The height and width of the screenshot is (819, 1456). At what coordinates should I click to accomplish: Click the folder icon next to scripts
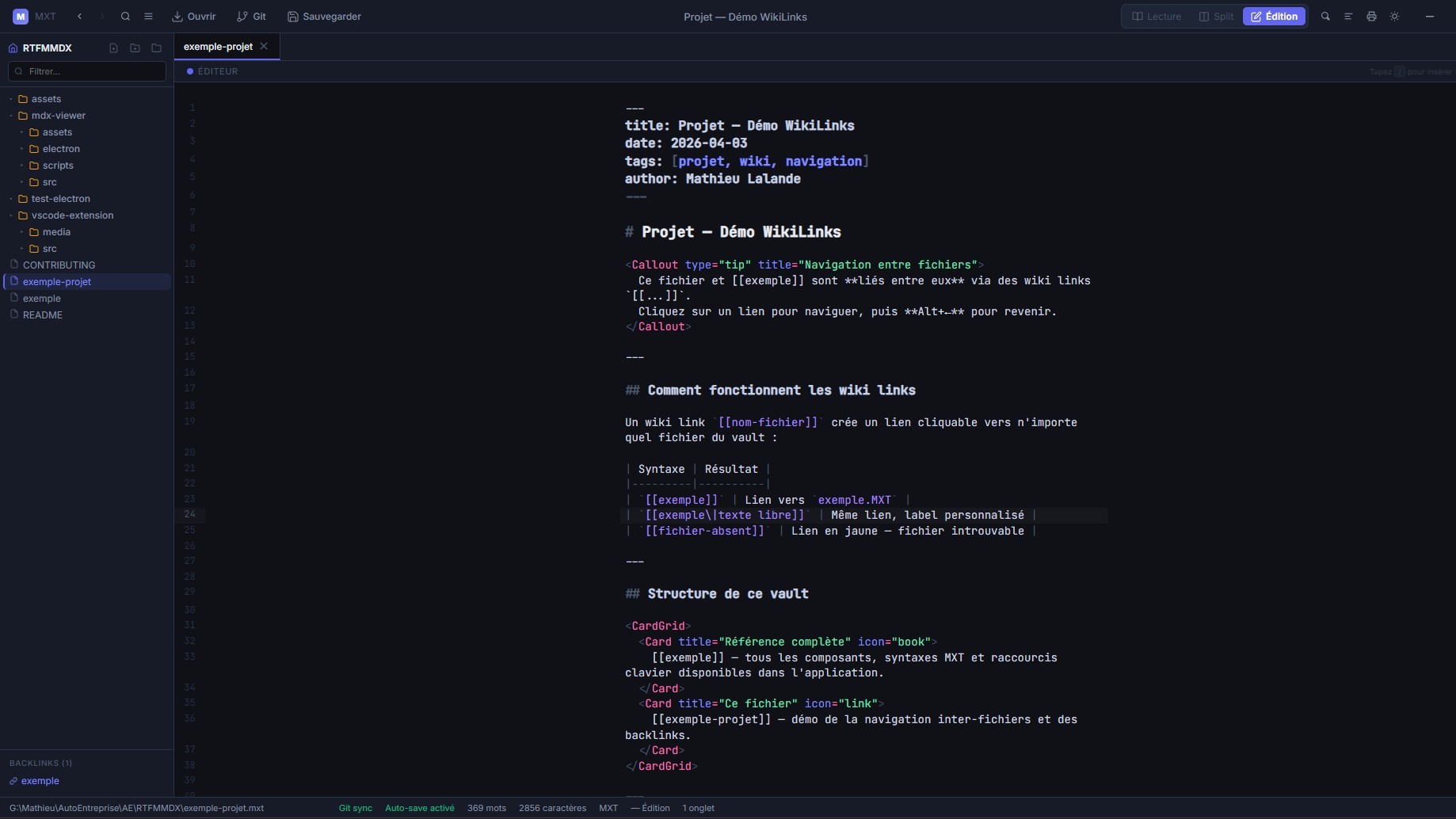(34, 166)
